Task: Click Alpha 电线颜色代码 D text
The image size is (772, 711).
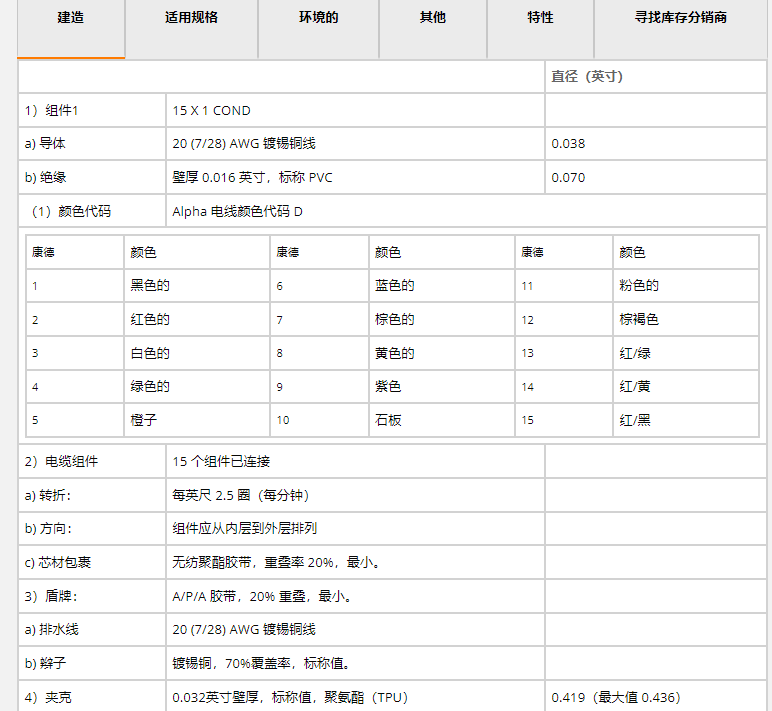Action: (237, 211)
